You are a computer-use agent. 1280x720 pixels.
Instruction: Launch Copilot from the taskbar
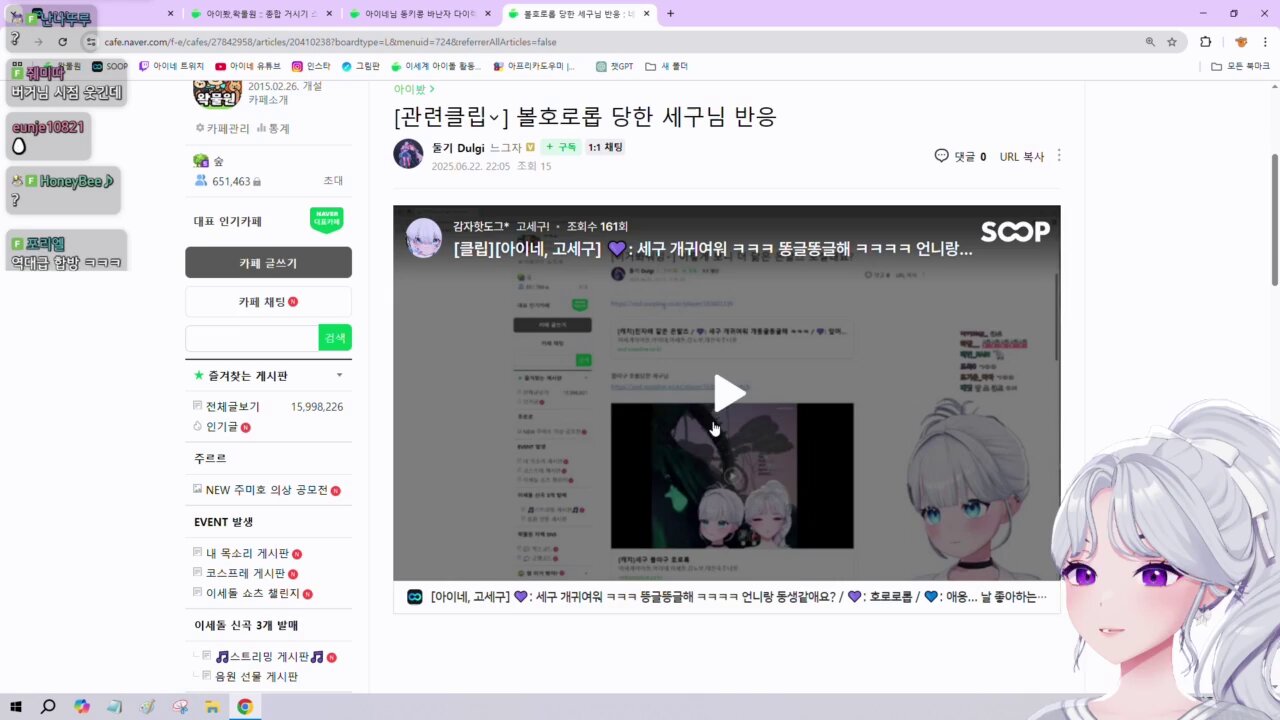click(x=82, y=706)
